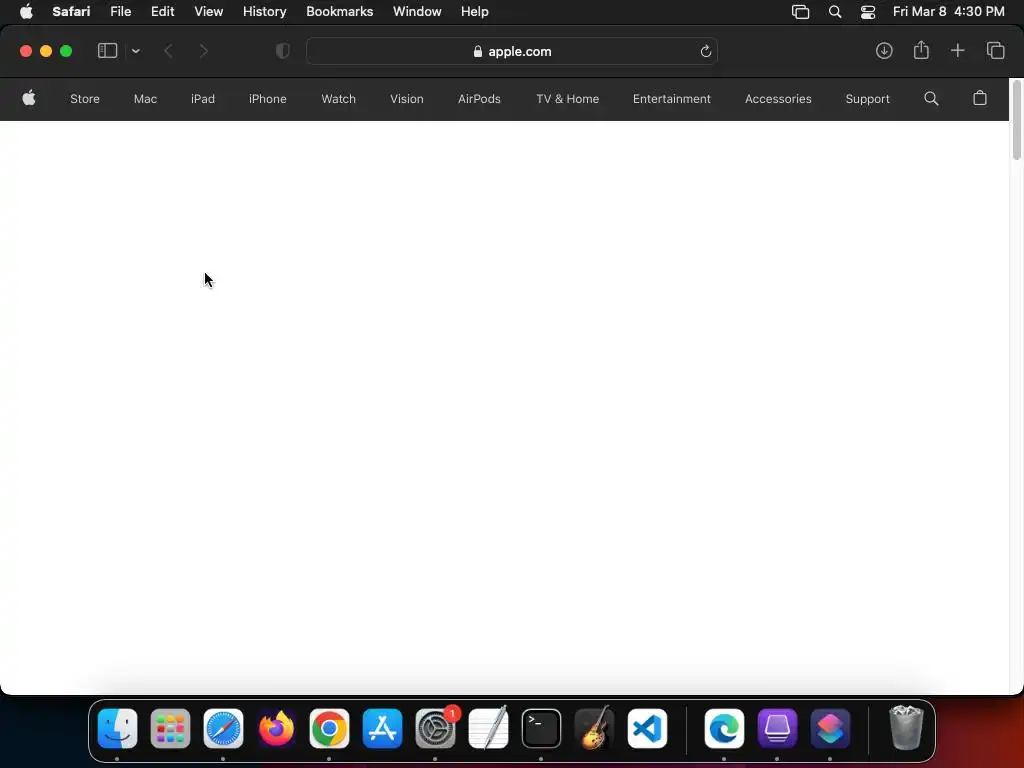
Task: Open the Share button in Safari toolbar
Action: (x=921, y=50)
